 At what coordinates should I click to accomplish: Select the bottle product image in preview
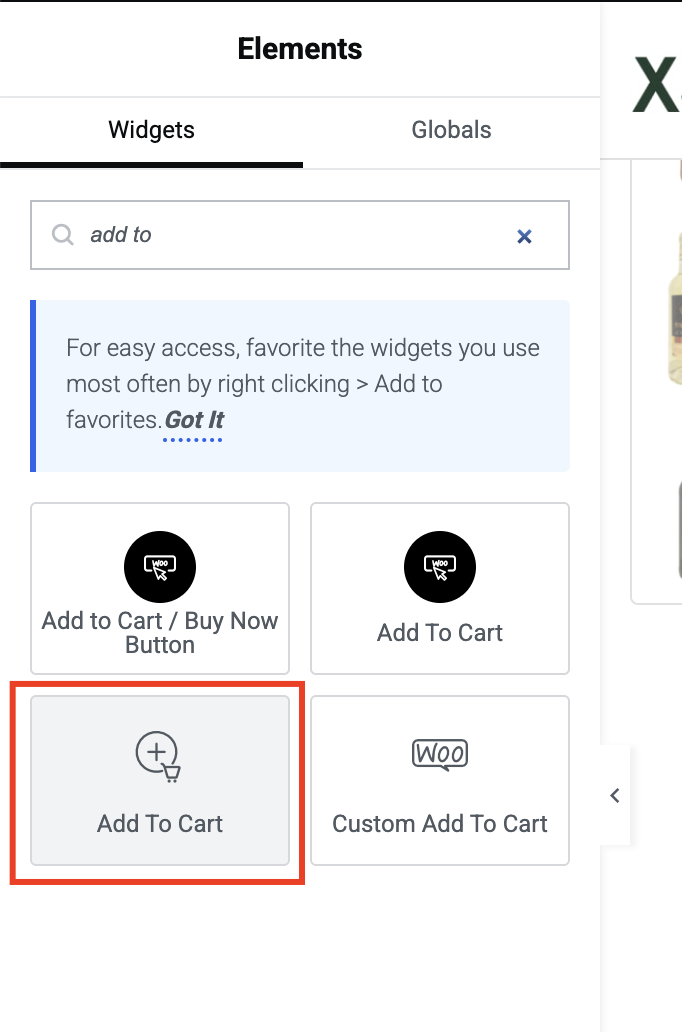pyautogui.click(x=673, y=306)
